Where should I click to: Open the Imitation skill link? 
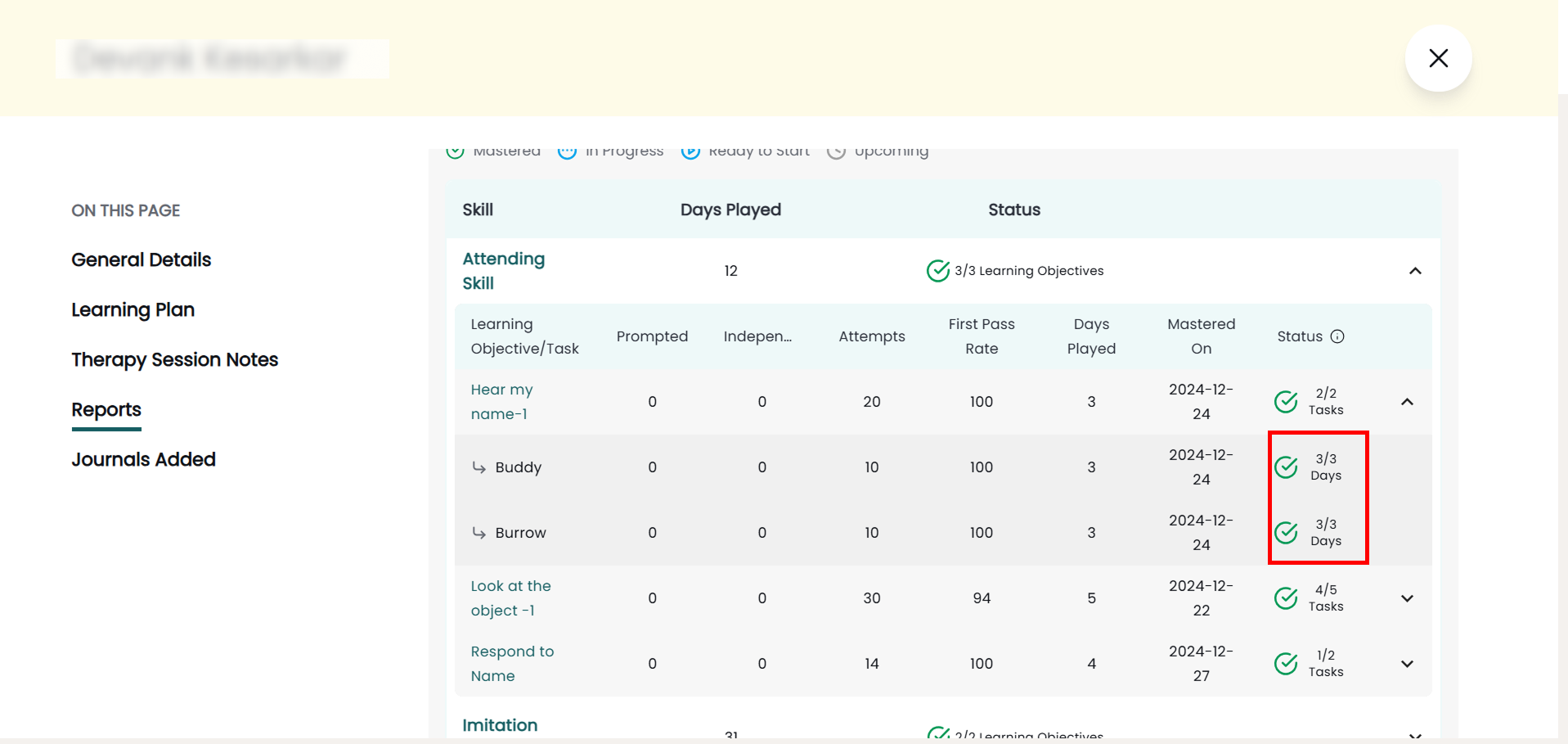500,725
